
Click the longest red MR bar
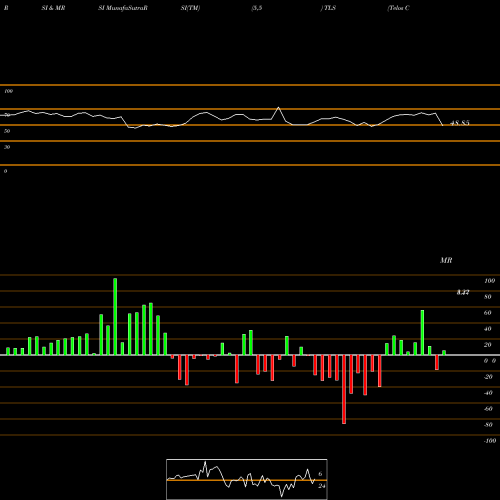pos(344,389)
